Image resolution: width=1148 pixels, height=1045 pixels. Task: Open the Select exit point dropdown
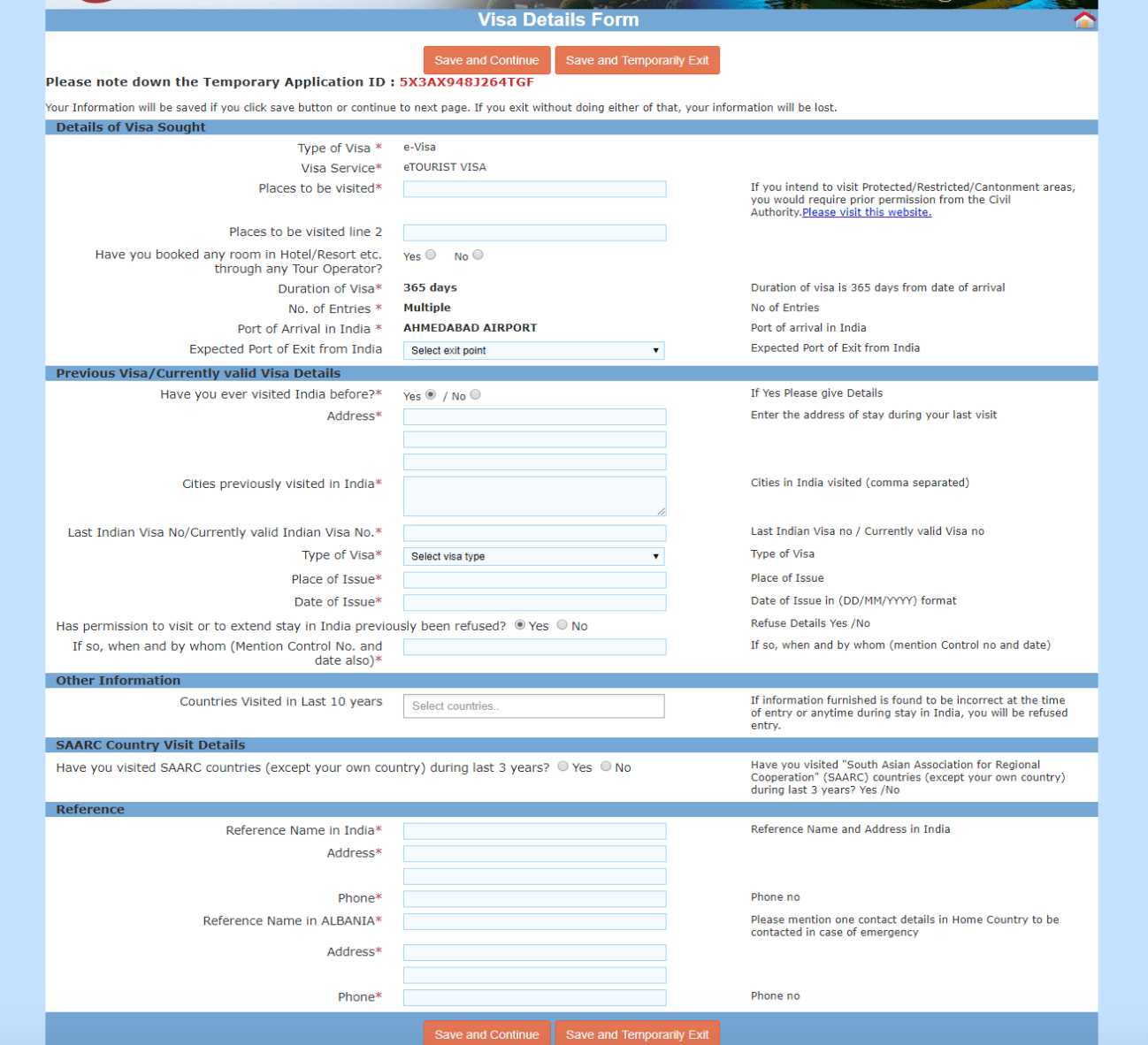[x=533, y=350]
